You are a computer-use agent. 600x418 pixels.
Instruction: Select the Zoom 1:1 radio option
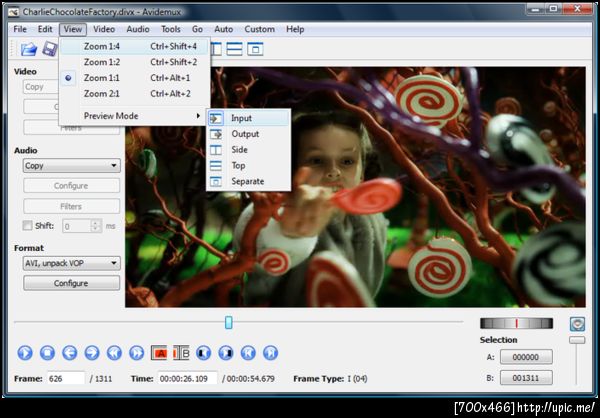[135, 78]
